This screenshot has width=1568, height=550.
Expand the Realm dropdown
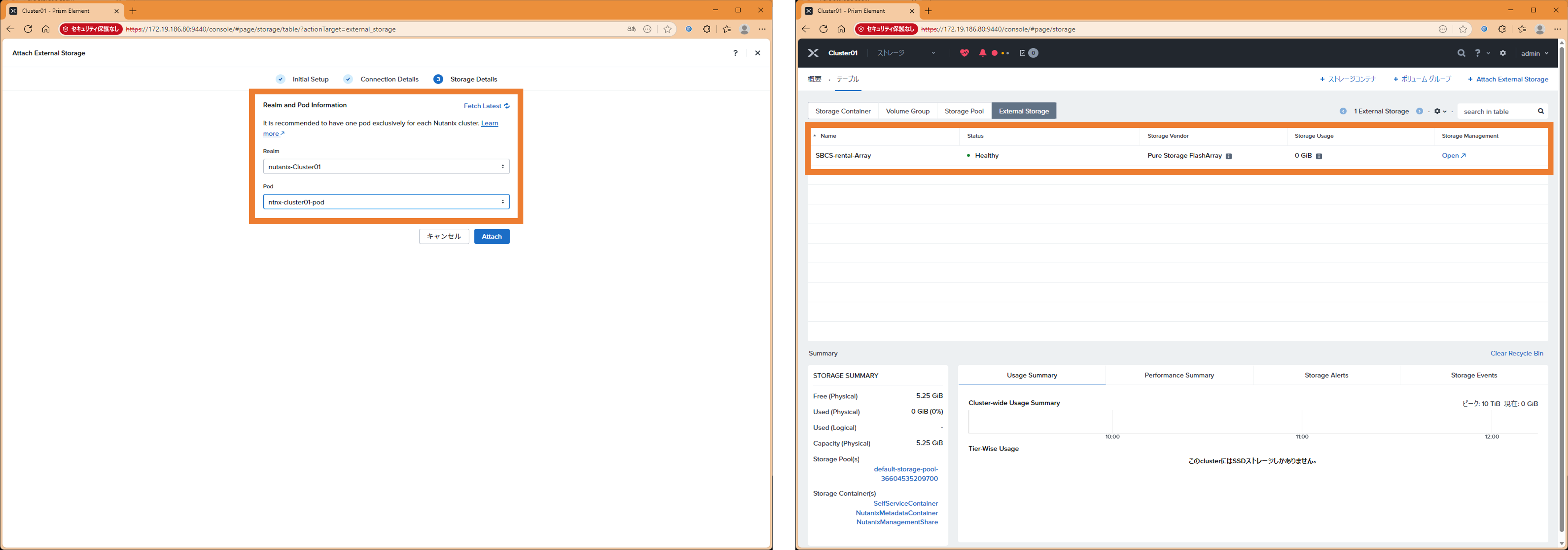(386, 166)
